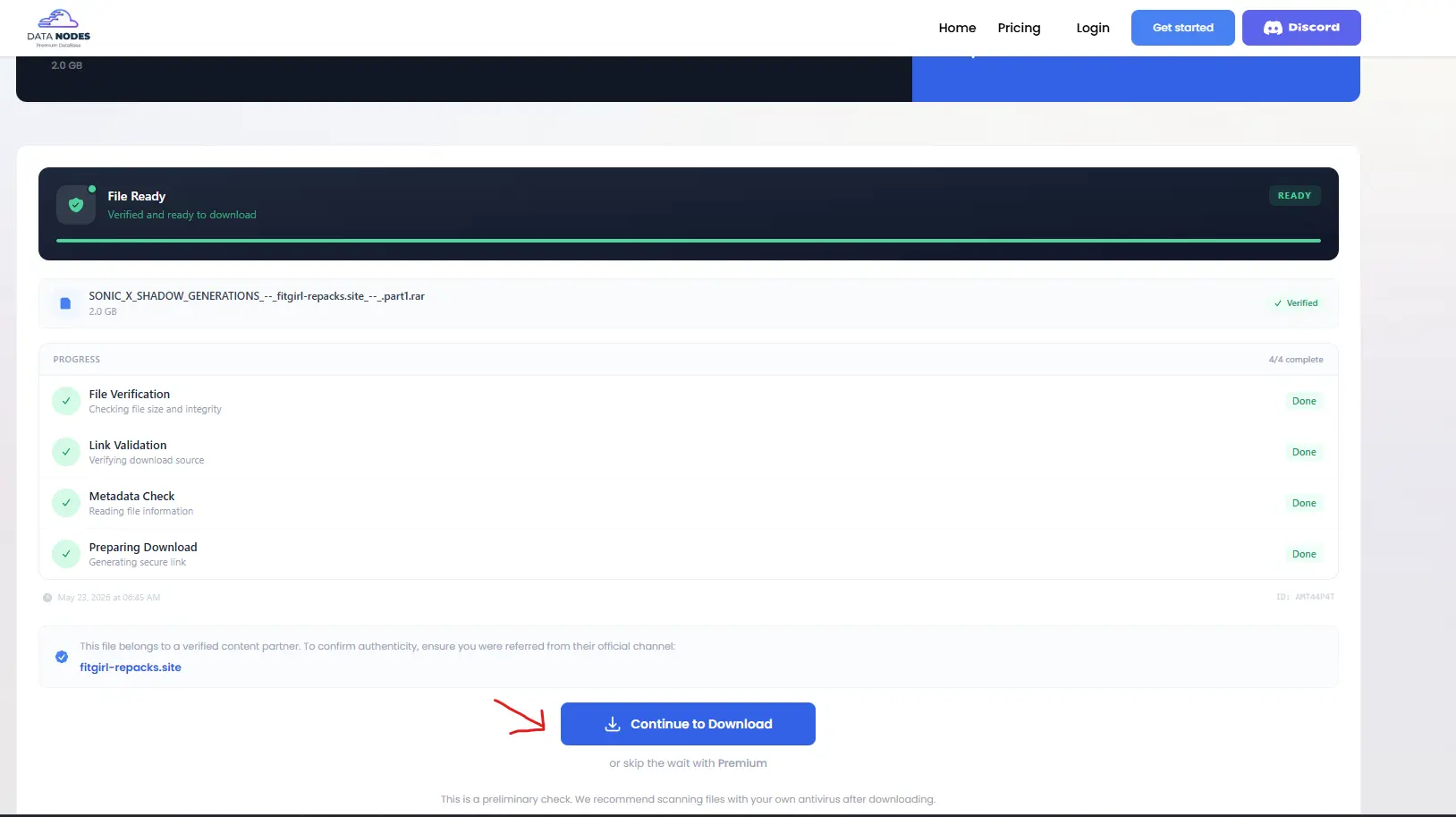Click 'Reading file information' text
This screenshot has height=817, width=1456.
pyautogui.click(x=141, y=512)
